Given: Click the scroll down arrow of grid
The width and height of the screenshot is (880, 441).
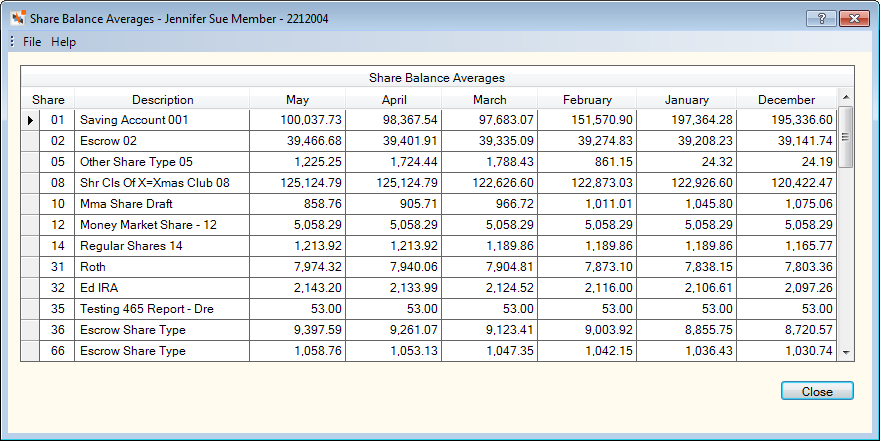Looking at the screenshot, I should [x=846, y=352].
